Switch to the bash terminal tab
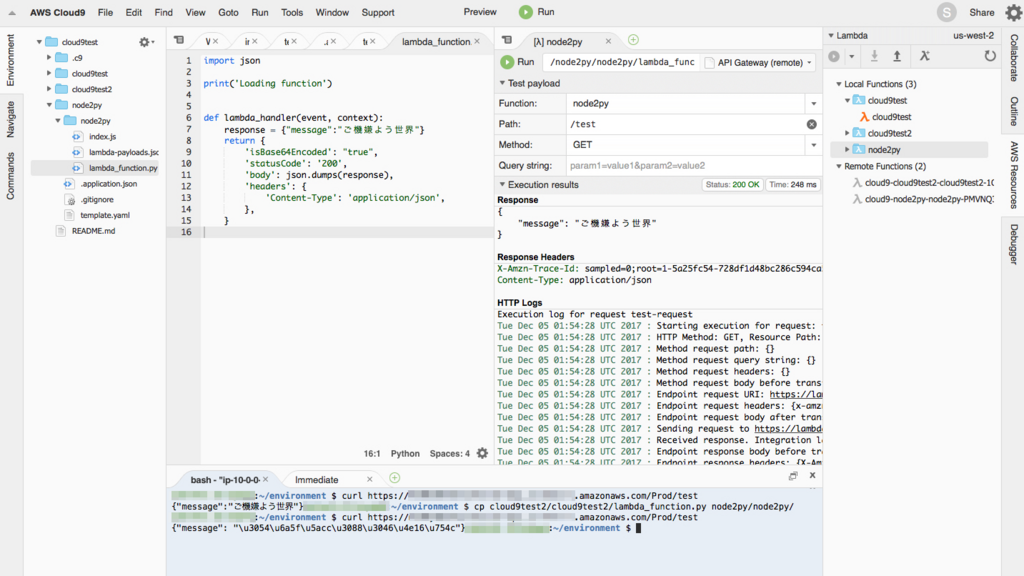The width and height of the screenshot is (1024, 576). 225,479
